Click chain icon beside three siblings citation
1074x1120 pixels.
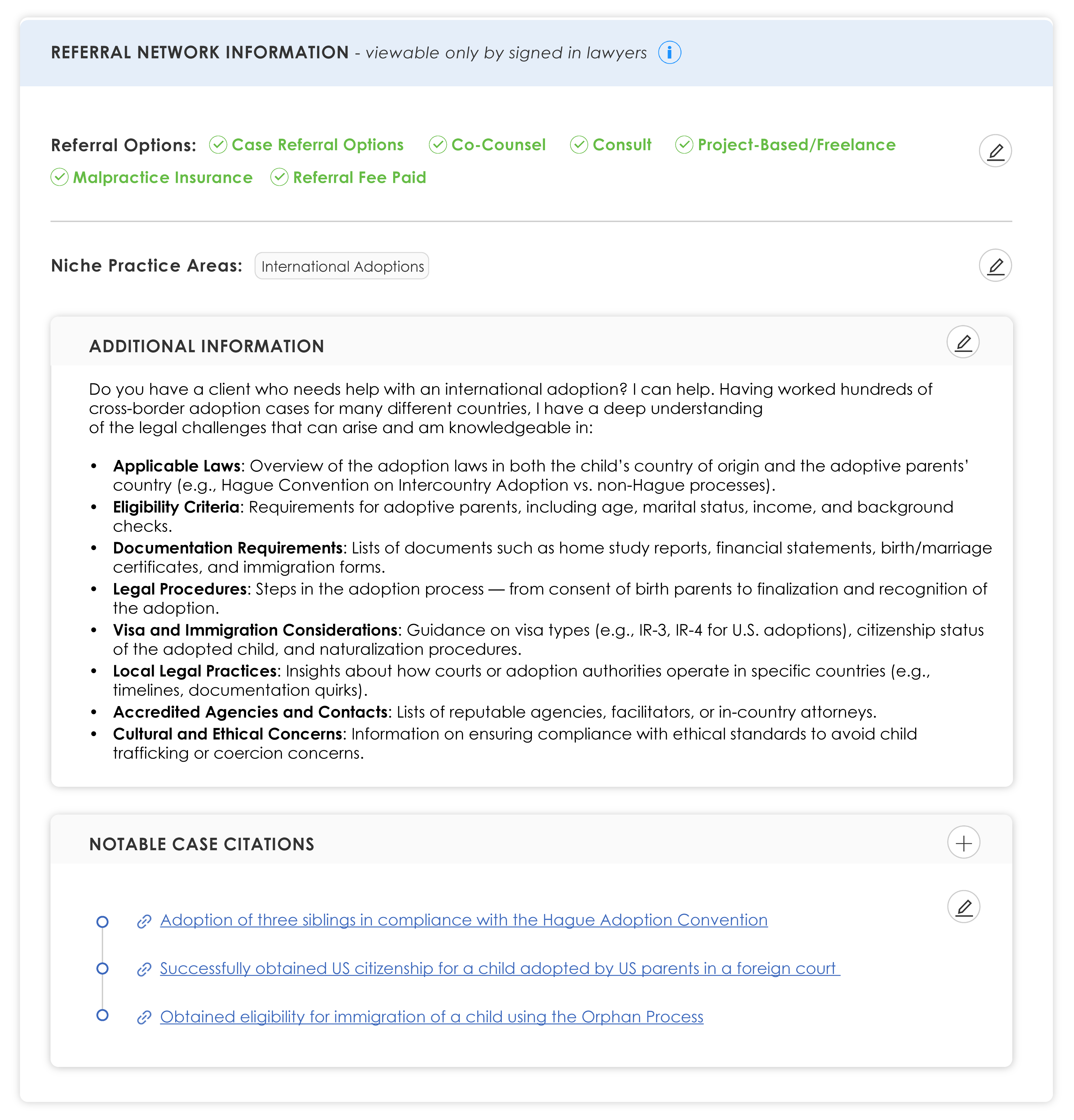pyautogui.click(x=144, y=921)
